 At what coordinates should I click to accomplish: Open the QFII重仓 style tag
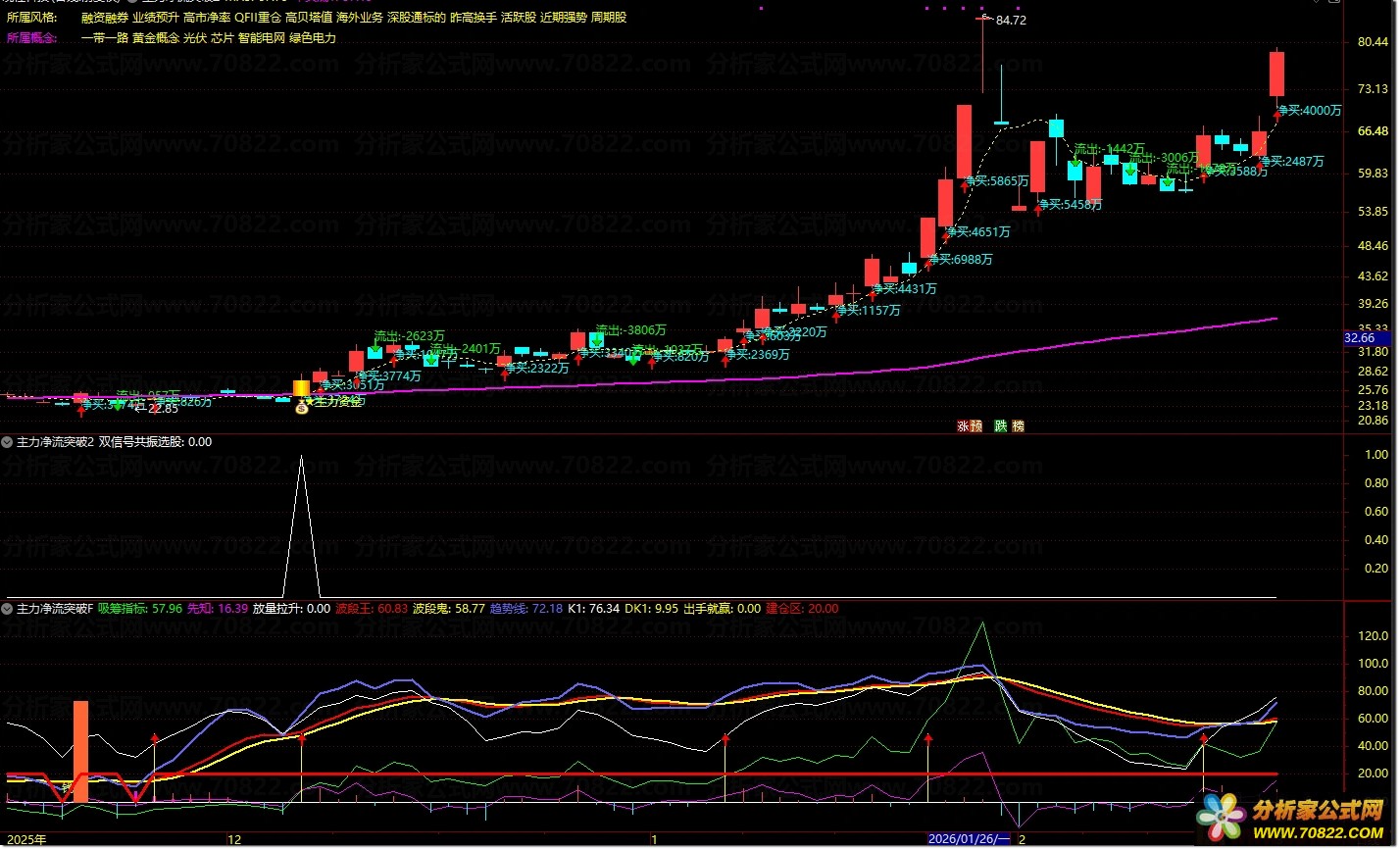pyautogui.click(x=258, y=18)
